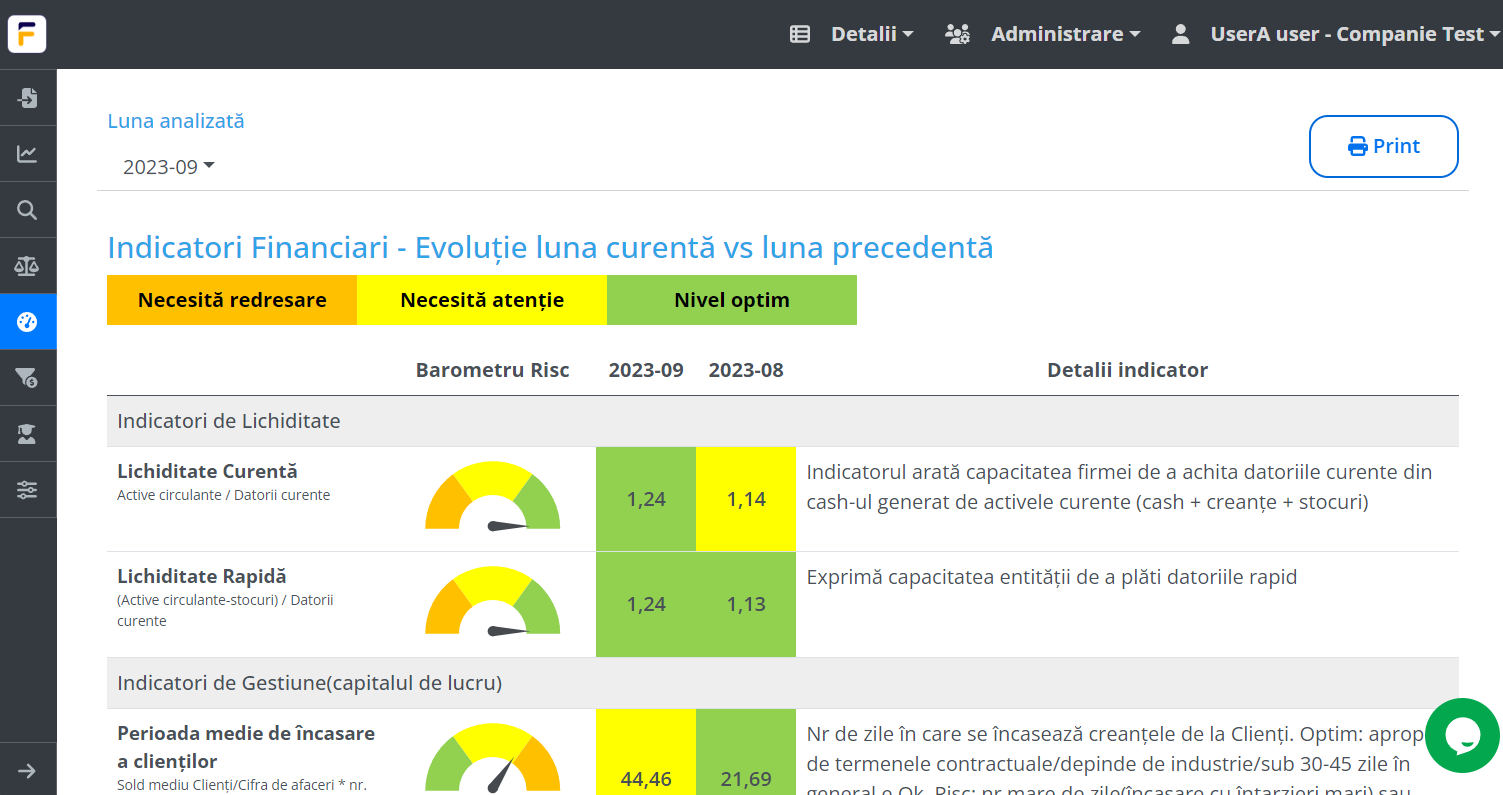Click the file import icon in sidebar
1503x795 pixels.
click(28, 98)
